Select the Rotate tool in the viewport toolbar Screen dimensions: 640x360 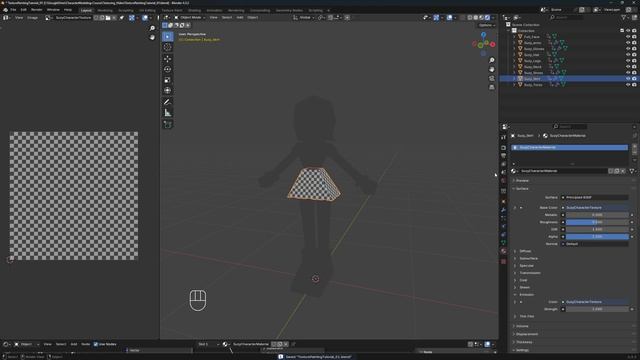[x=167, y=69]
